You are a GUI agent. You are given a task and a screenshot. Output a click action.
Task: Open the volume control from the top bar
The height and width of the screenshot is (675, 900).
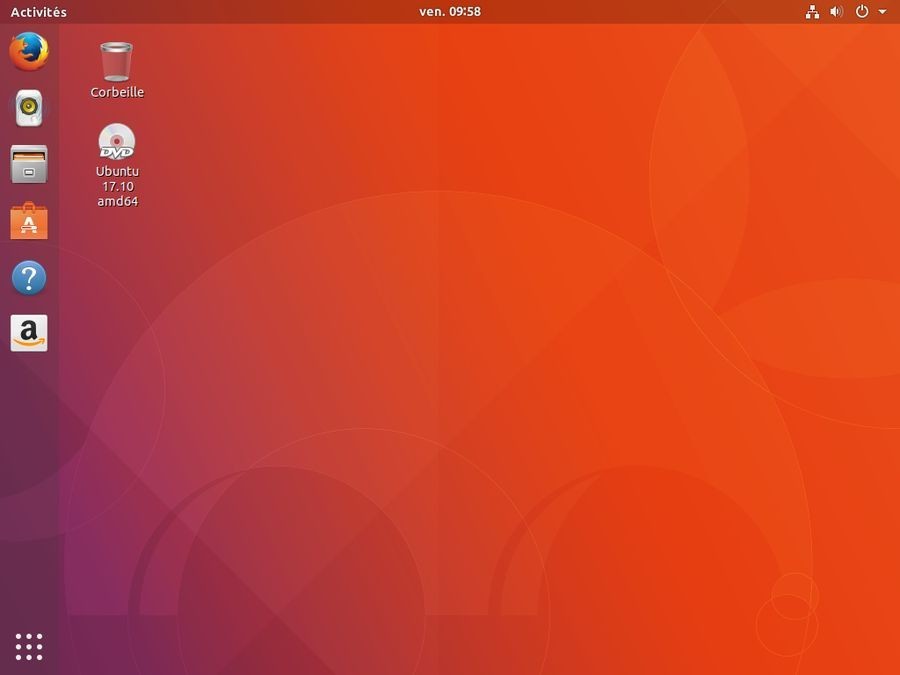(835, 11)
